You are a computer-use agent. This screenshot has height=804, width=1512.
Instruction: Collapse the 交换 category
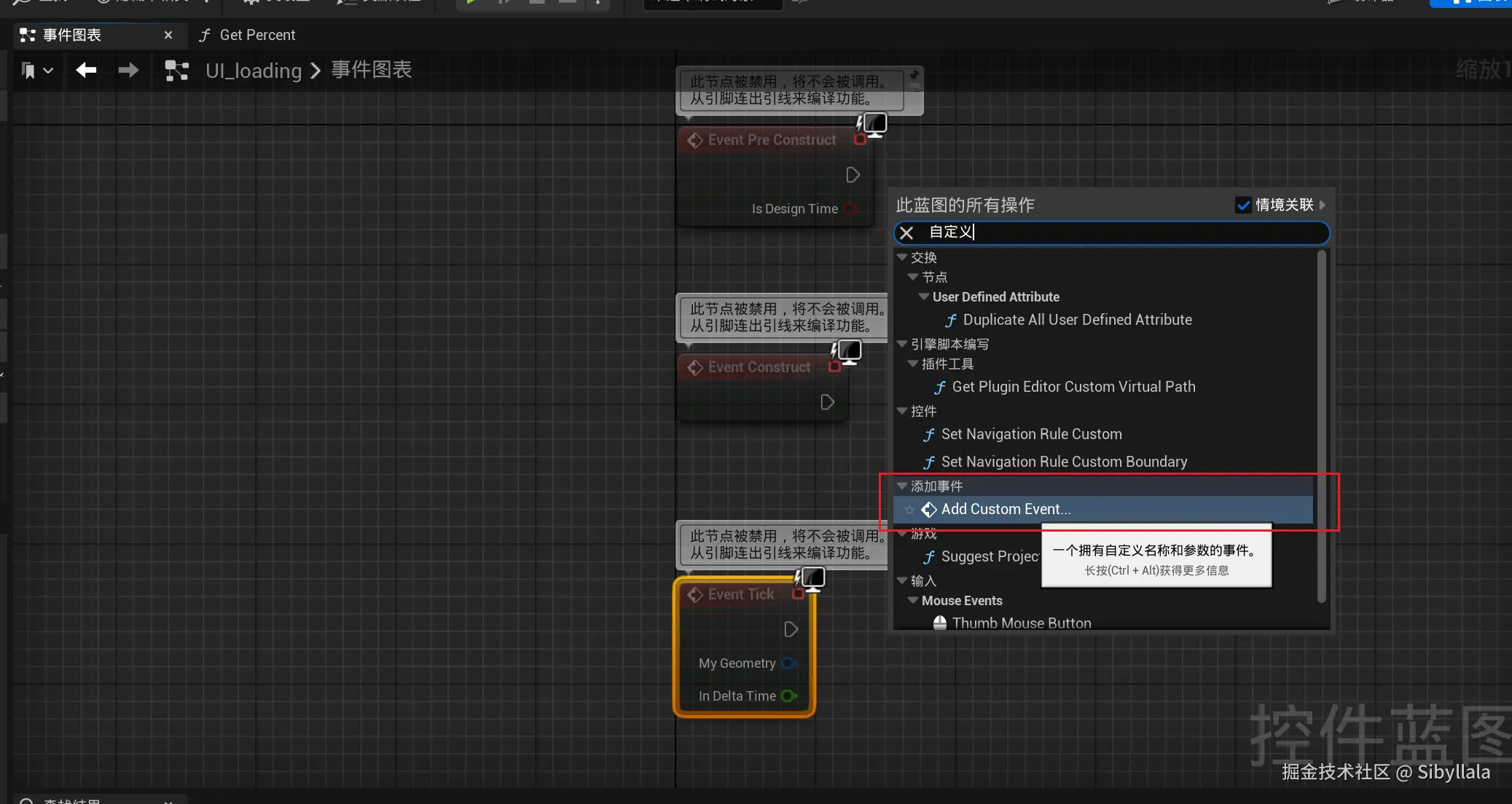(x=902, y=257)
